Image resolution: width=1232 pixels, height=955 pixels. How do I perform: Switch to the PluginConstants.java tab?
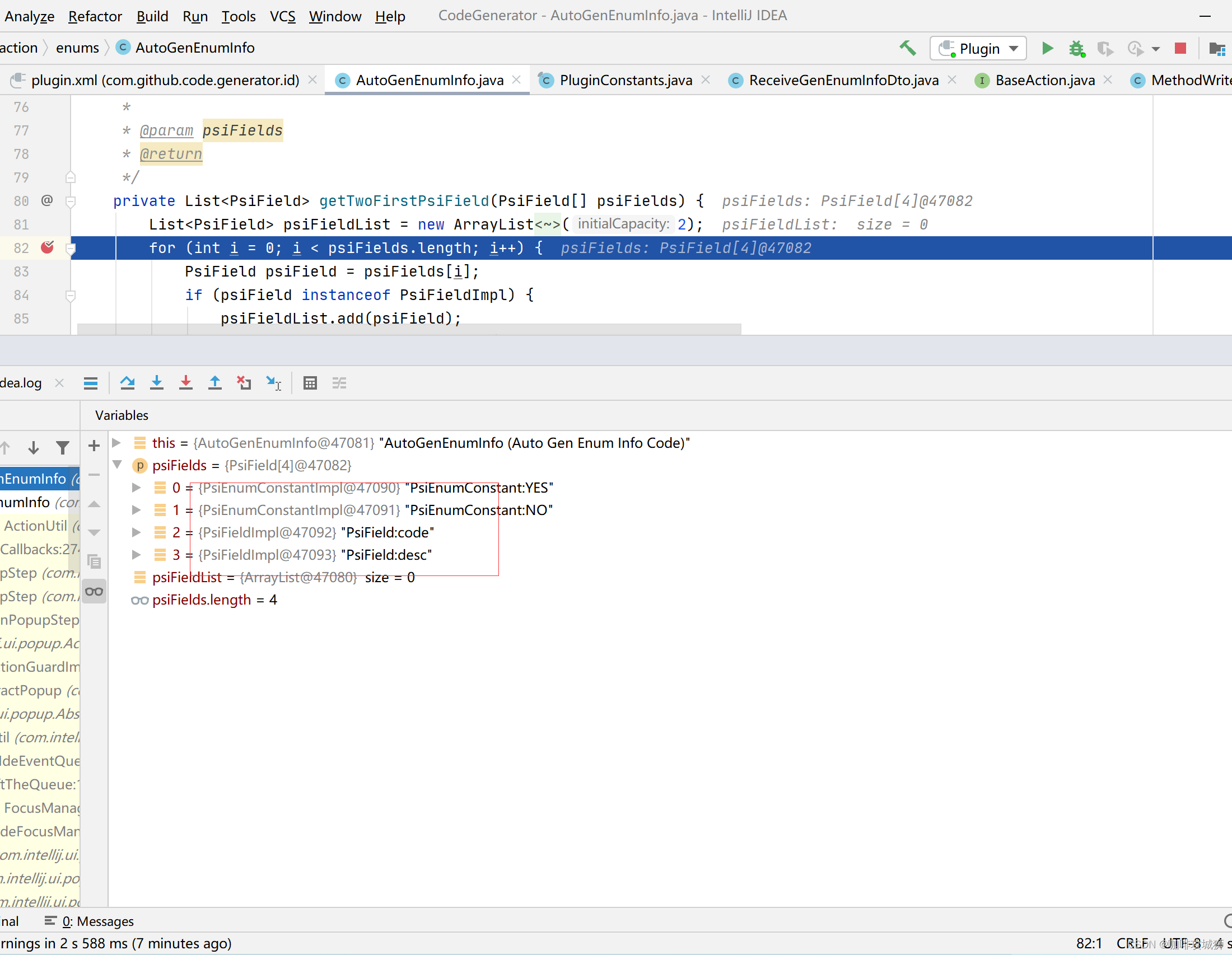point(625,80)
